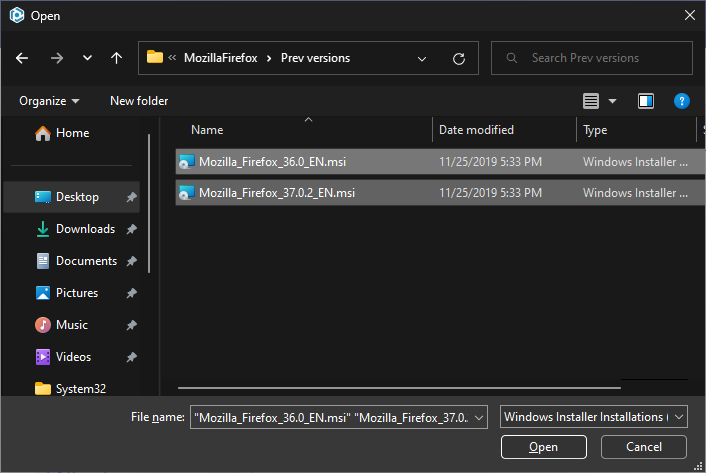Click the Open button
Screen dimensions: 706x473
(543, 447)
